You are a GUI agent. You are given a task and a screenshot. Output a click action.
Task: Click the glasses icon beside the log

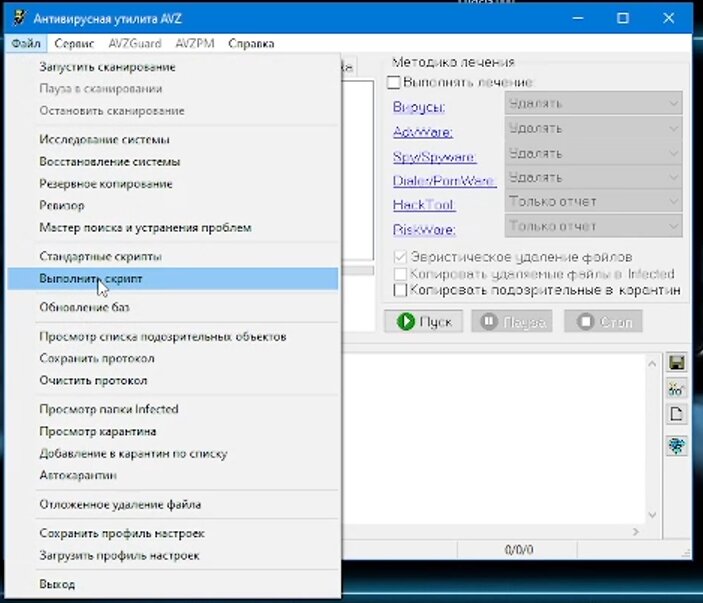tap(677, 389)
